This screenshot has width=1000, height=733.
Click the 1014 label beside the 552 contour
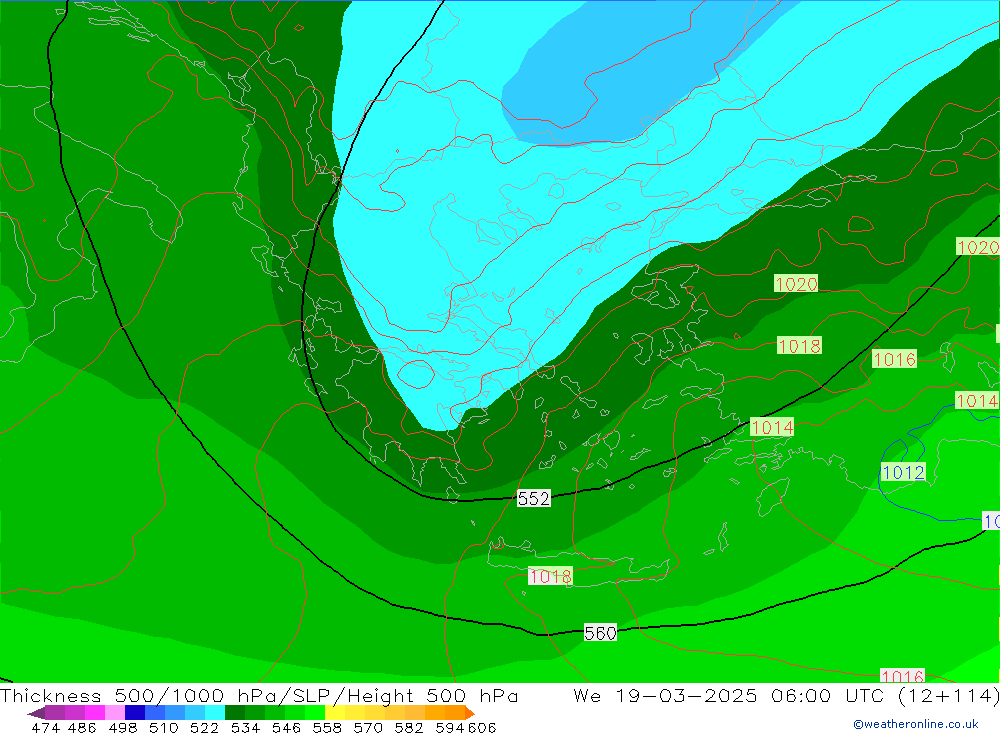click(772, 427)
